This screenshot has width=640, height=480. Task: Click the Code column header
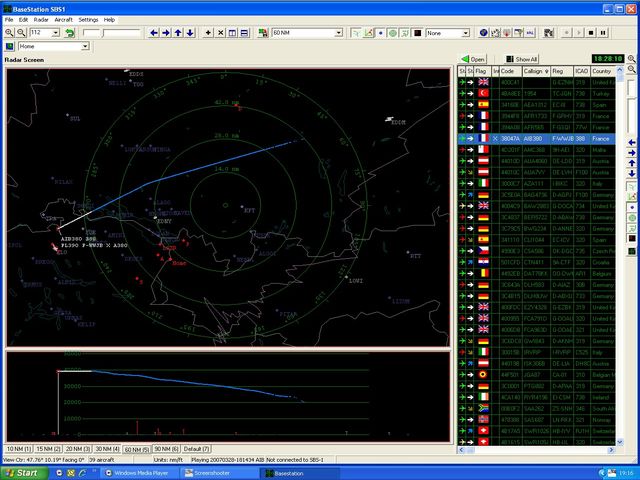(x=511, y=71)
